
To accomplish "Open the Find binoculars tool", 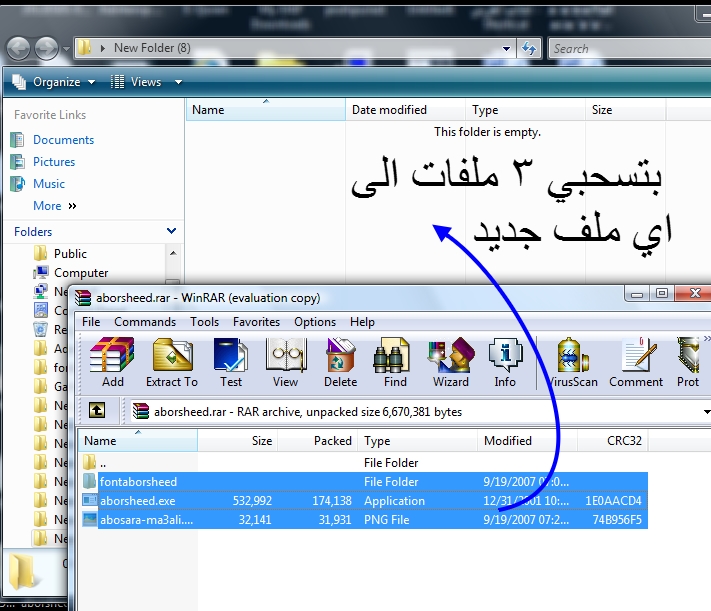I will point(395,362).
